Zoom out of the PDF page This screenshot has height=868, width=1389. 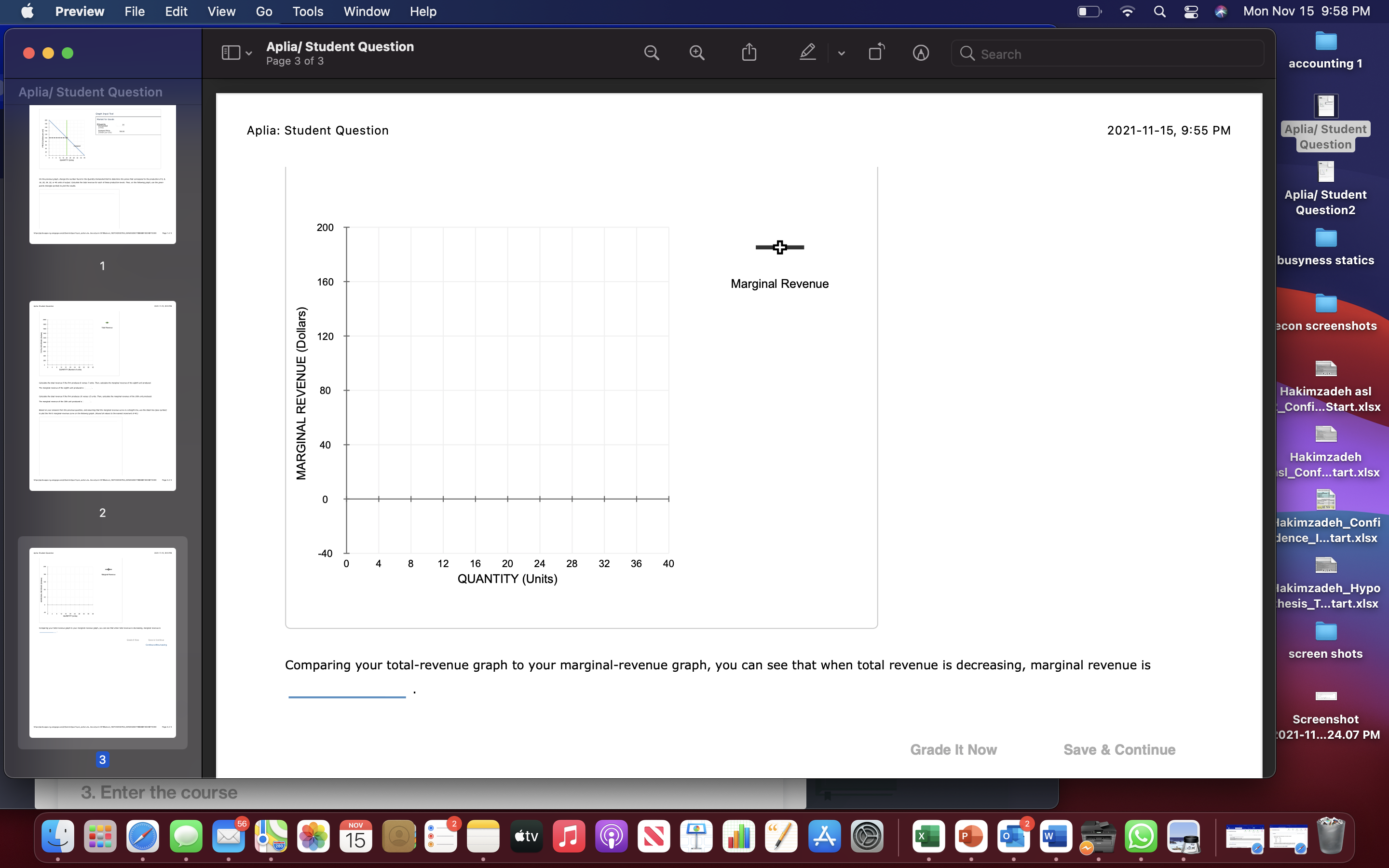pyautogui.click(x=652, y=52)
